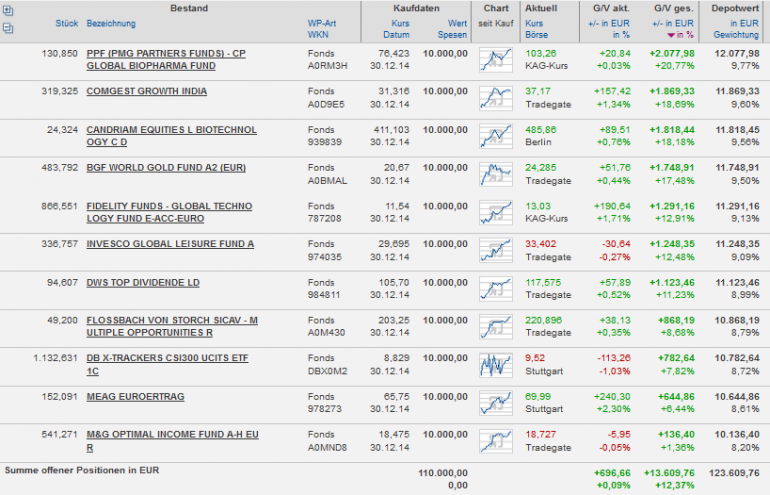Click daily loss -113,26 of CSI300 ETF
The width and height of the screenshot is (770, 495).
coord(614,358)
